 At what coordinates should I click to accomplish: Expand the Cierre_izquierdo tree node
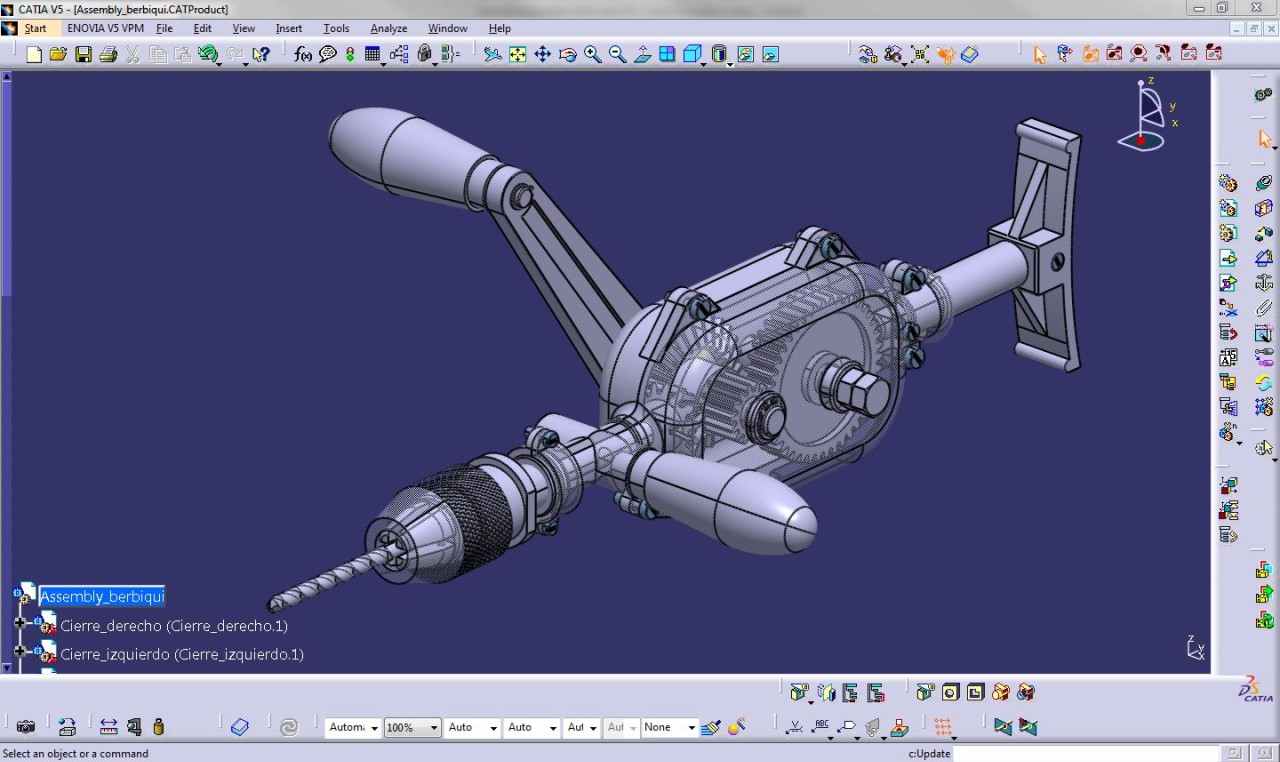click(20, 651)
